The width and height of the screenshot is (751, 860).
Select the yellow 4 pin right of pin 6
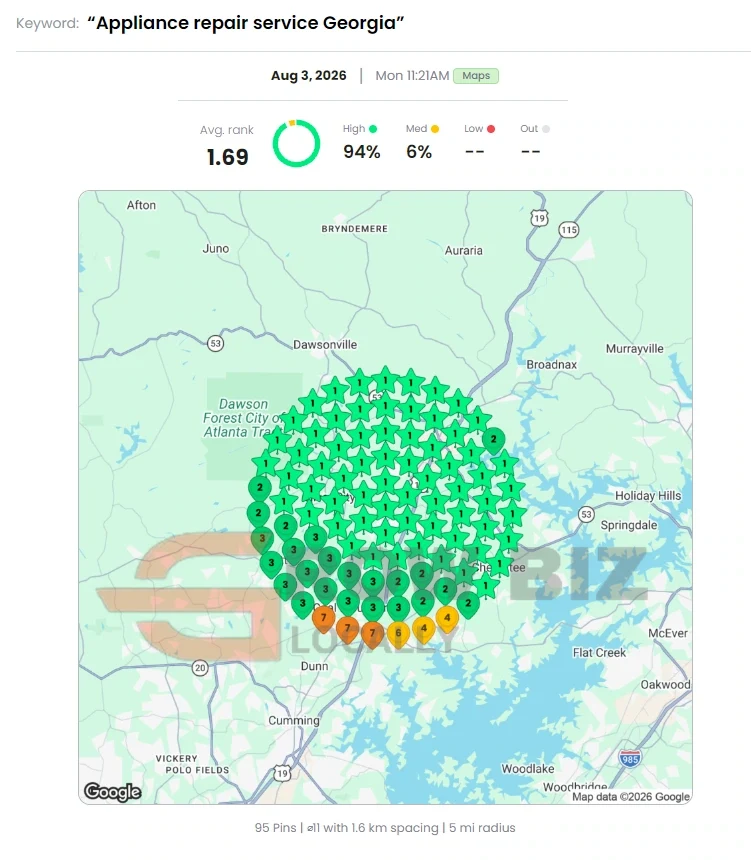tap(424, 630)
